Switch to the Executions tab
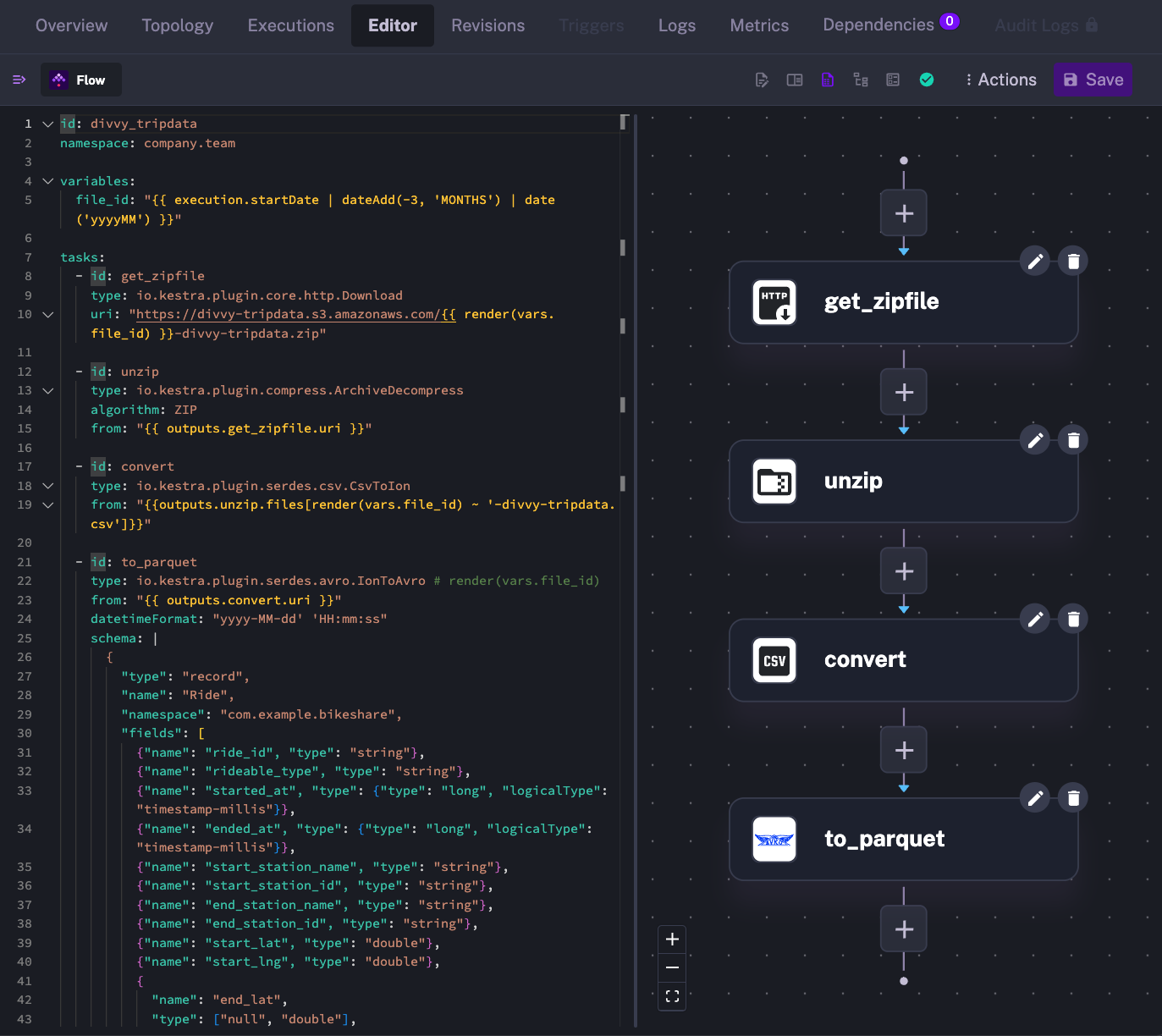 click(x=290, y=25)
